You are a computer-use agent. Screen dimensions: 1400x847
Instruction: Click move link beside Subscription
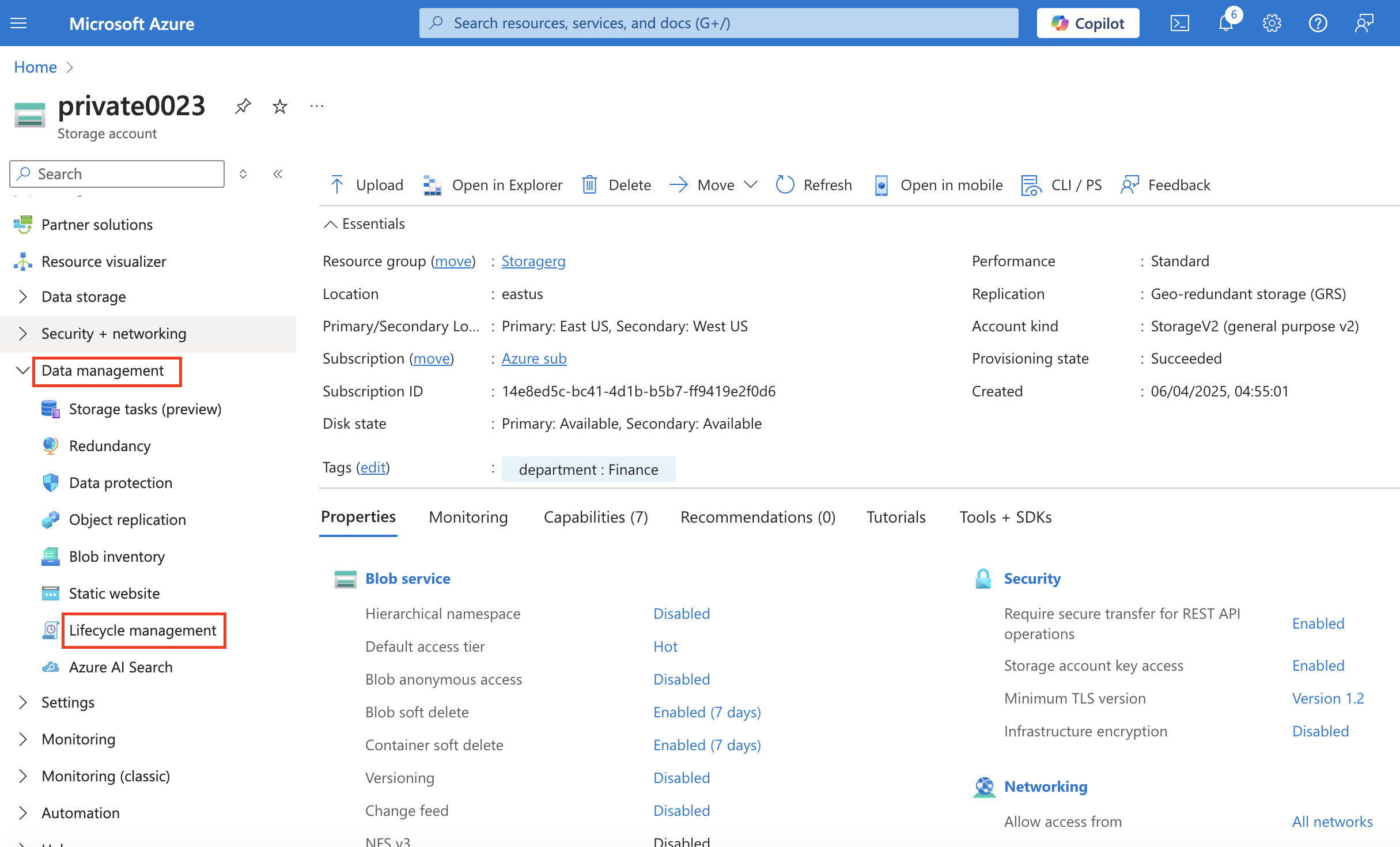tap(432, 358)
